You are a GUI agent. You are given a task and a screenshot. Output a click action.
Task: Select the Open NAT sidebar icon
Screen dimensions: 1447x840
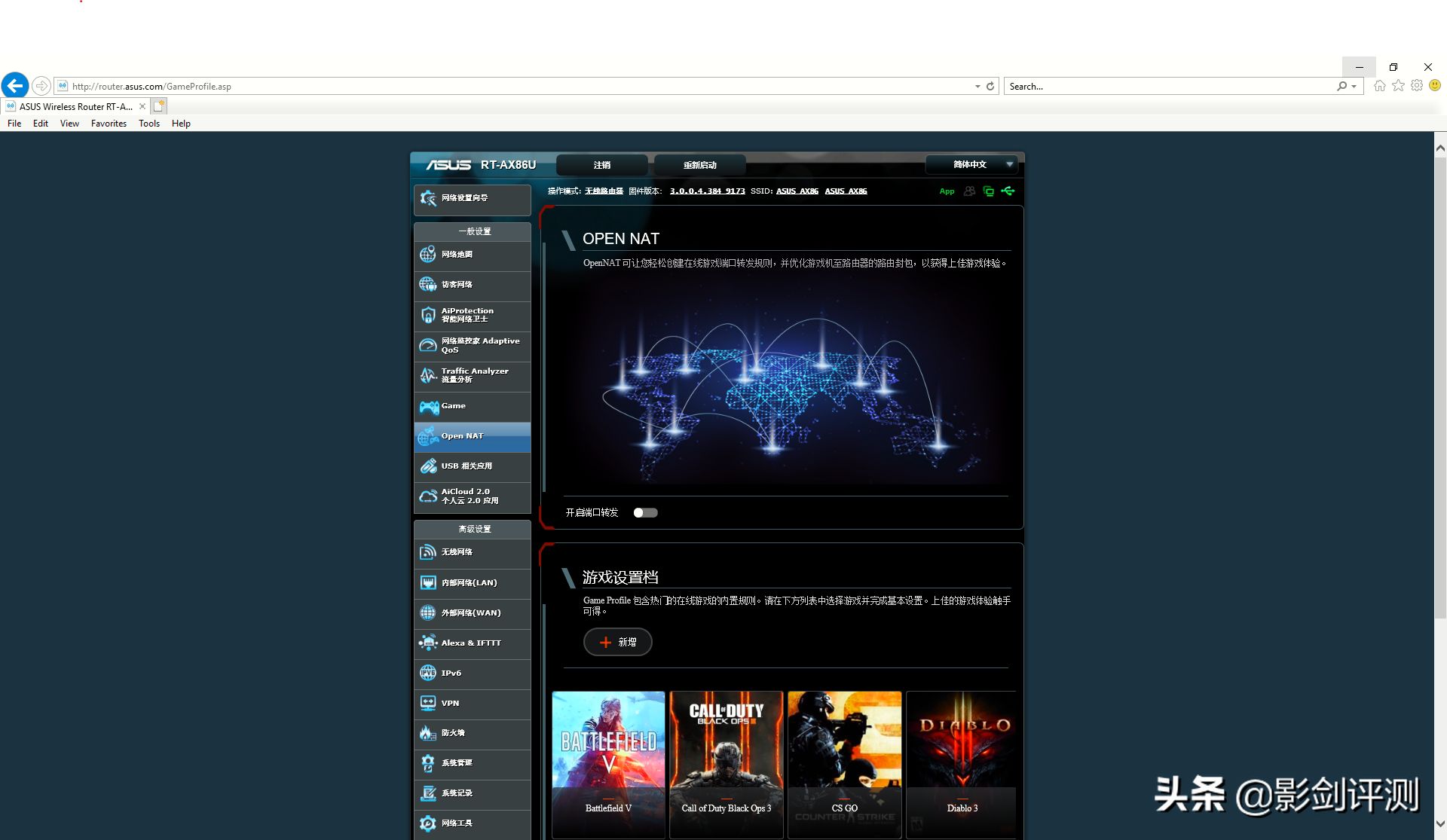pyautogui.click(x=428, y=436)
